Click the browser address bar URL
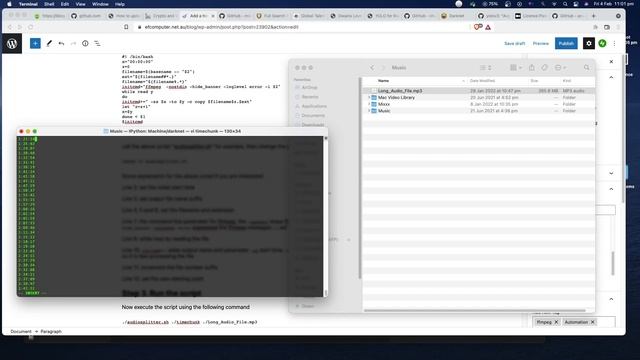 (x=222, y=27)
